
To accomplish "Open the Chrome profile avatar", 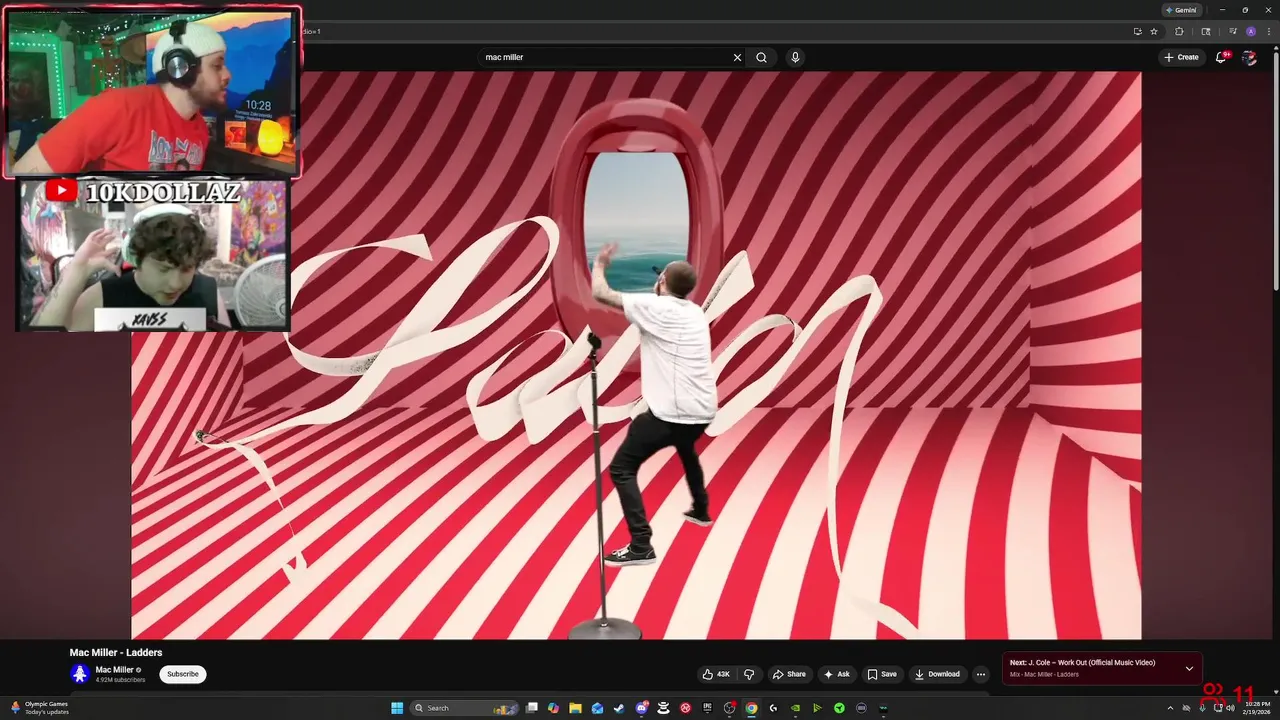I will pos(1251,31).
